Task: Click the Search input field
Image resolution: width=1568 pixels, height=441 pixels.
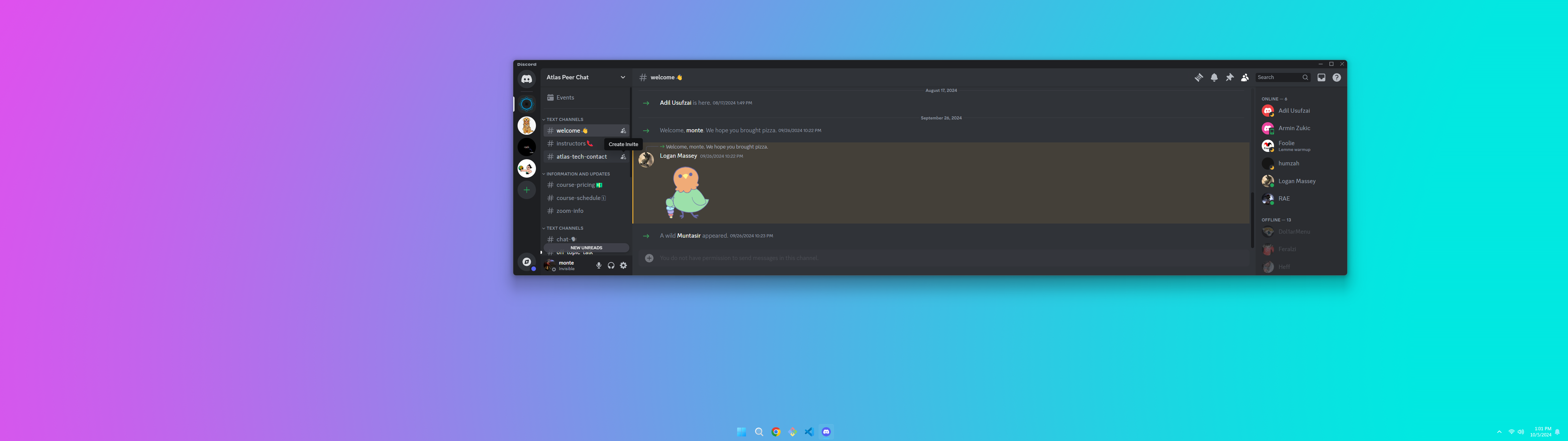Action: [x=1278, y=77]
